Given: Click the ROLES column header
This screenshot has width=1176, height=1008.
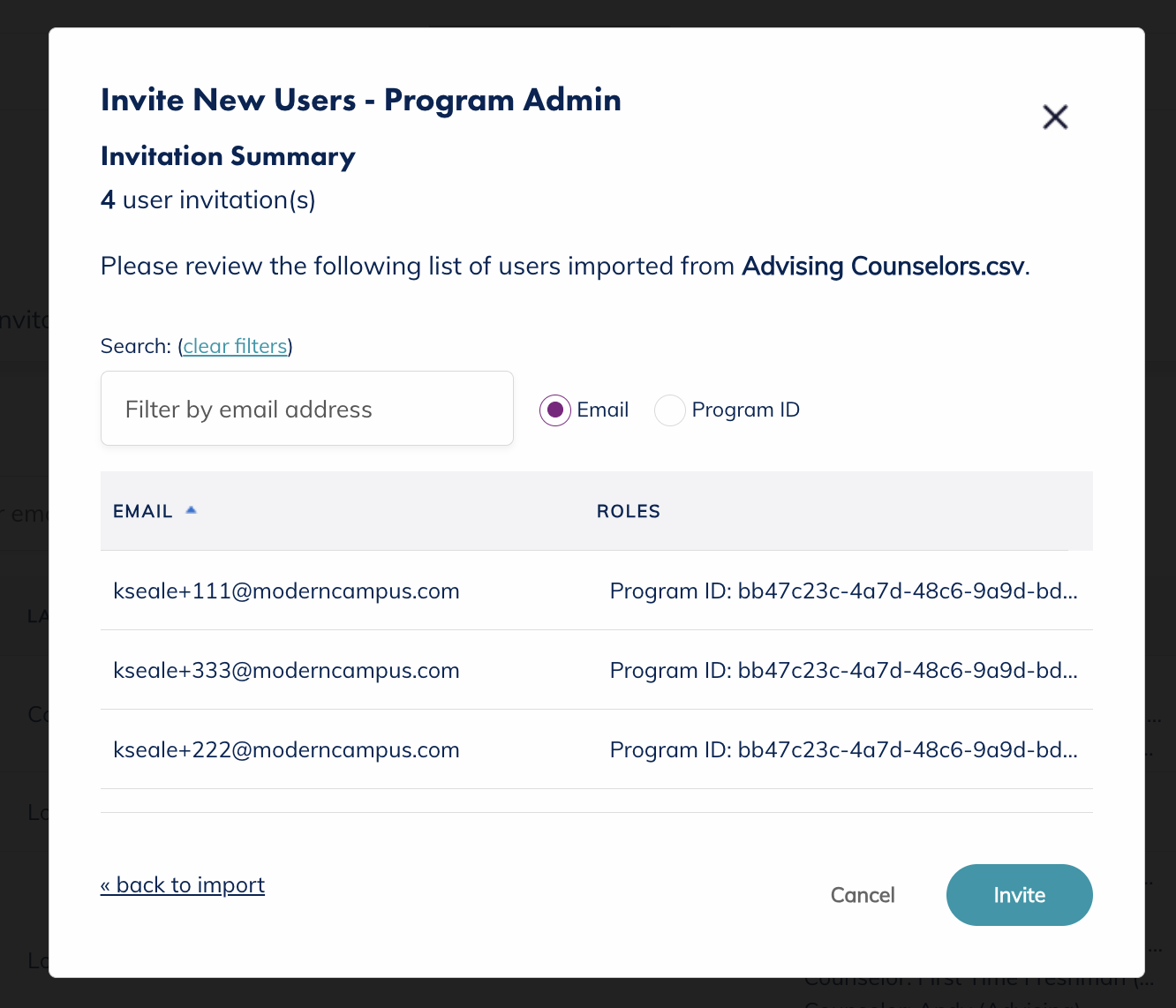Looking at the screenshot, I should coord(629,511).
